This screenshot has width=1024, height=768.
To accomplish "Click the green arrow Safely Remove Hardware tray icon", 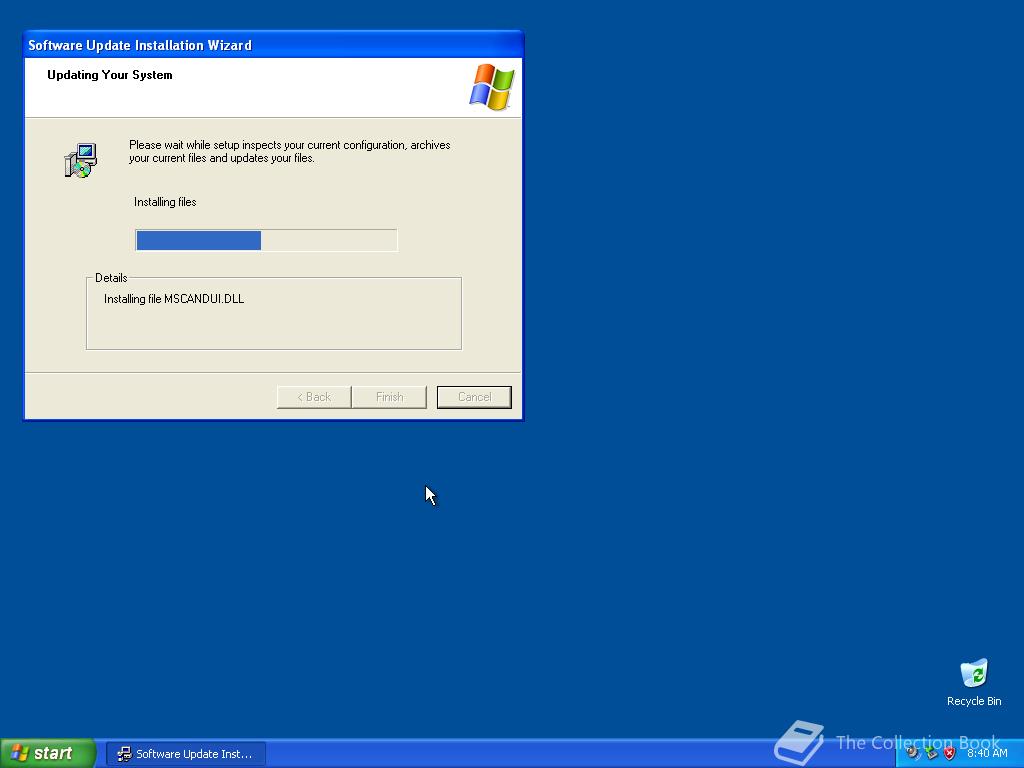I will point(931,754).
